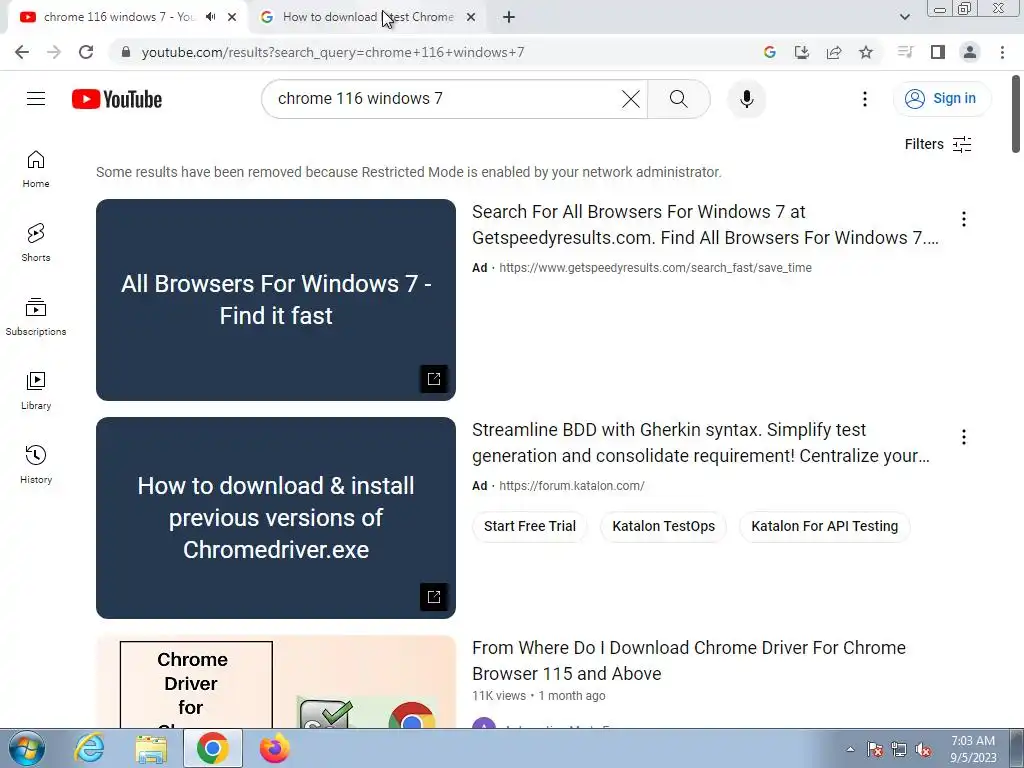Viewport: 1024px width, 768px height.
Task: Run search with the magnifier button
Action: (x=679, y=99)
